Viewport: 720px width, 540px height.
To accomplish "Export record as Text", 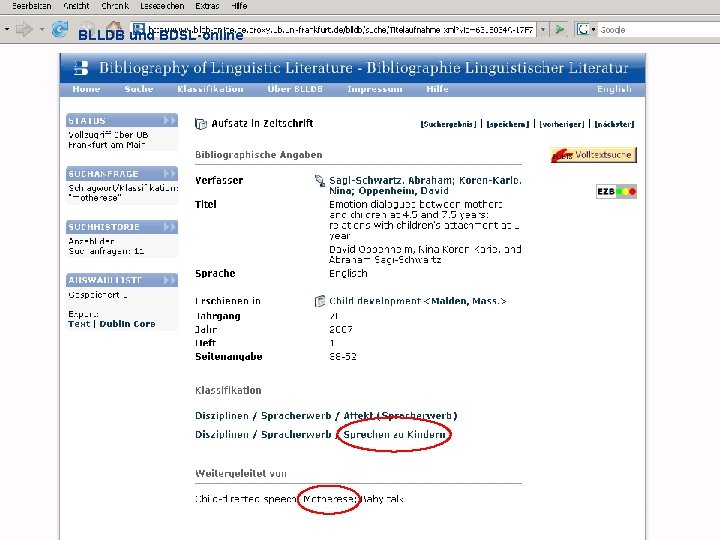I will pos(79,324).
